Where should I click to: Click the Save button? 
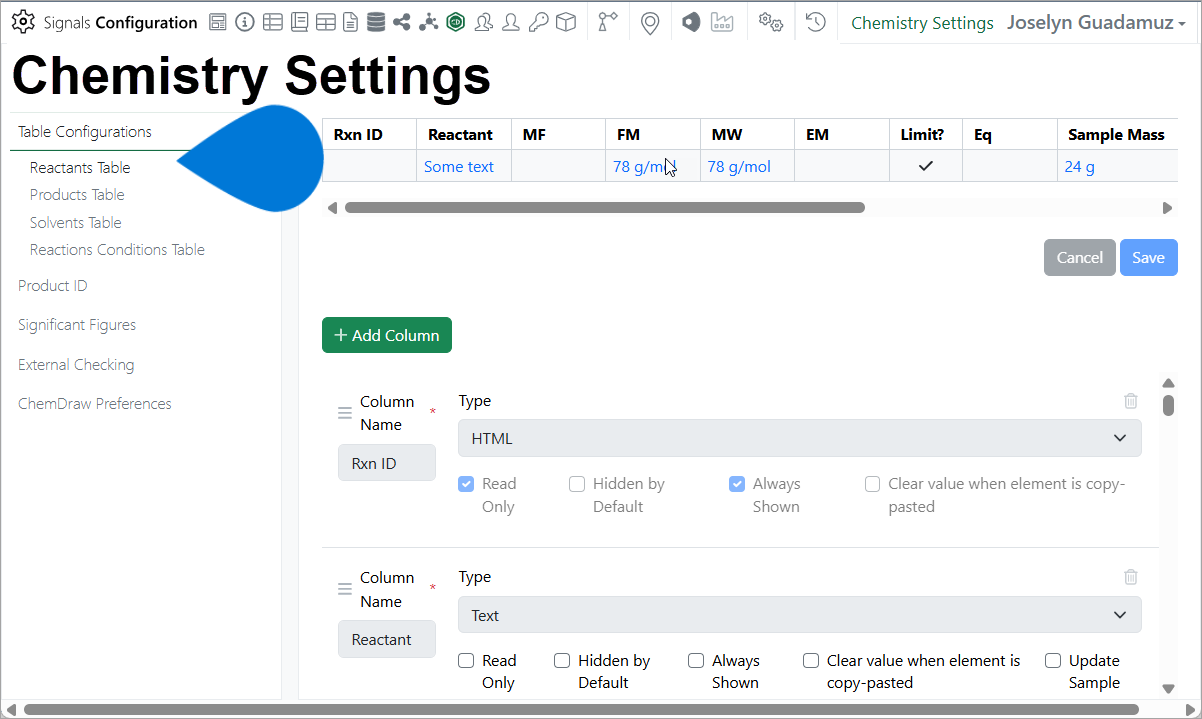pyautogui.click(x=1148, y=258)
